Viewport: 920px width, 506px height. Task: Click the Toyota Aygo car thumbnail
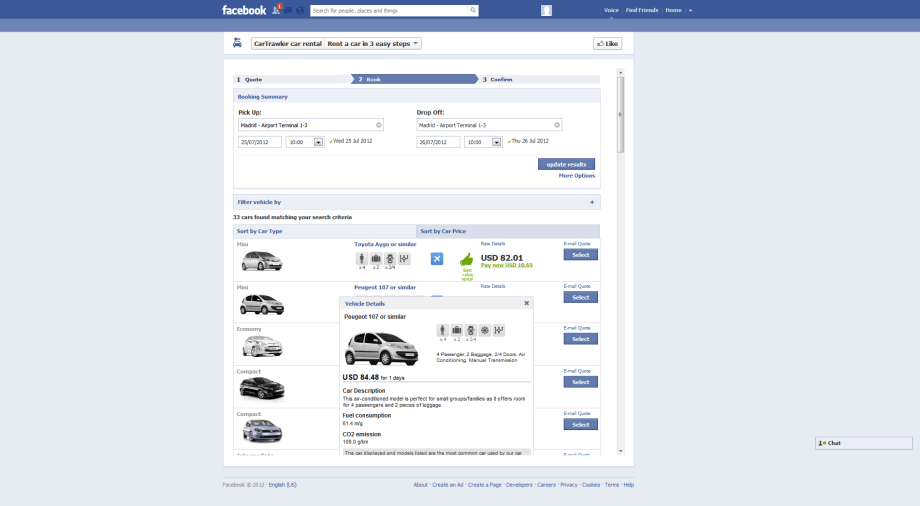262,261
